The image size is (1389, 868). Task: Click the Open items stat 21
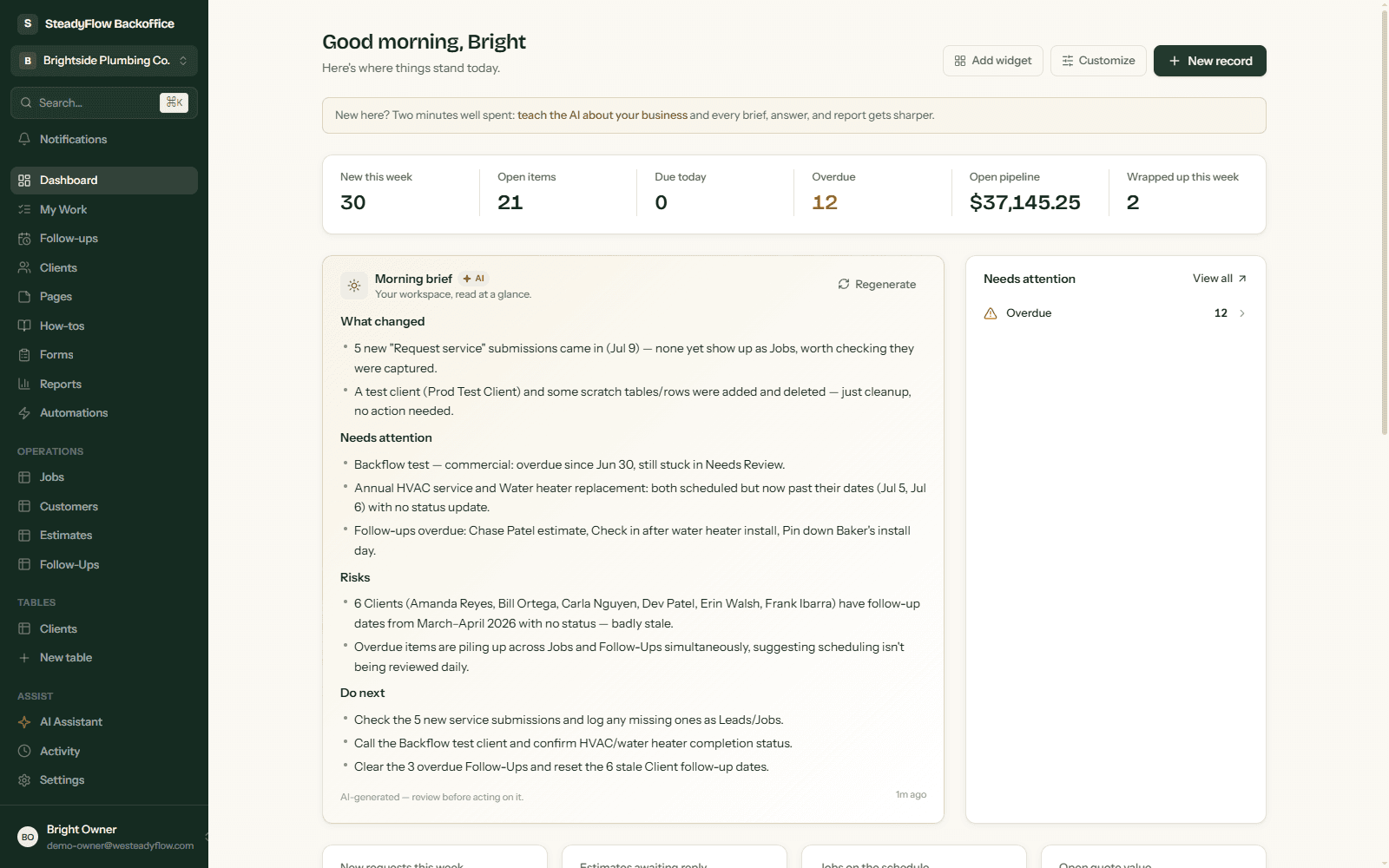click(510, 202)
